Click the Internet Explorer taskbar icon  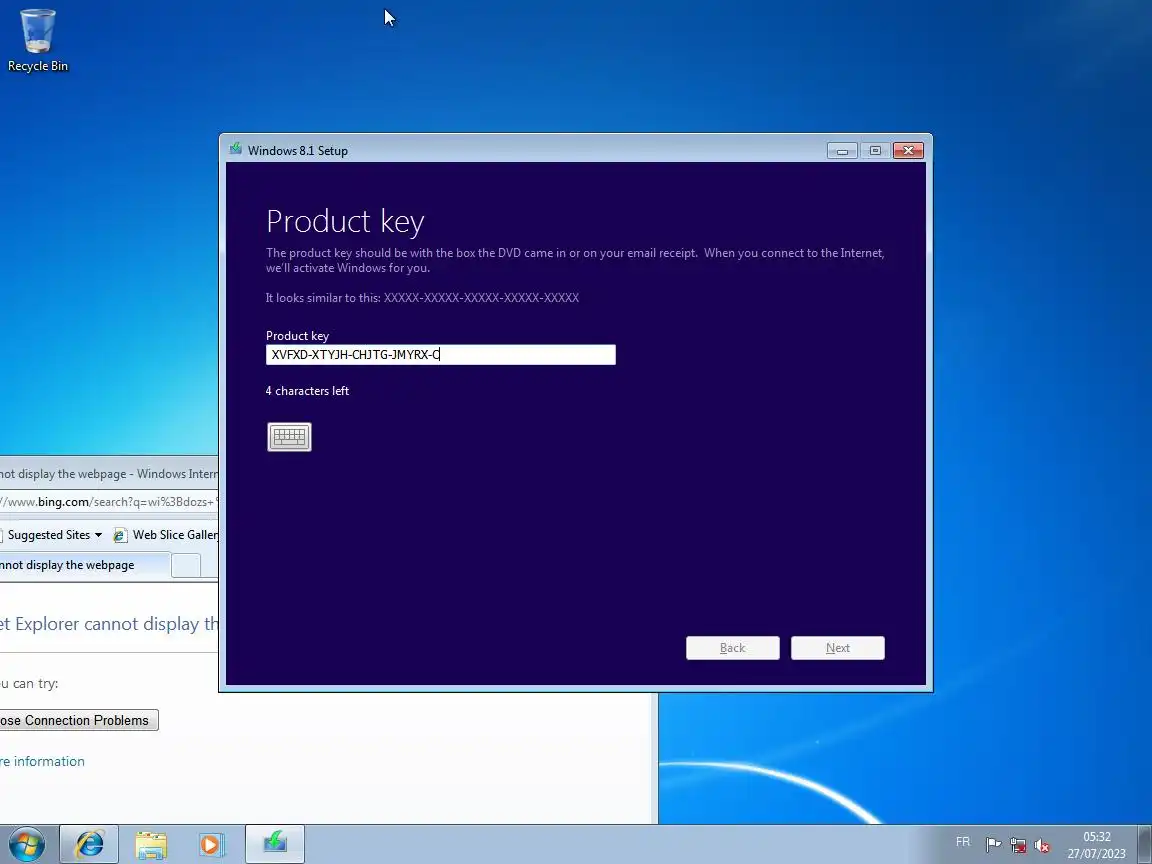click(89, 844)
